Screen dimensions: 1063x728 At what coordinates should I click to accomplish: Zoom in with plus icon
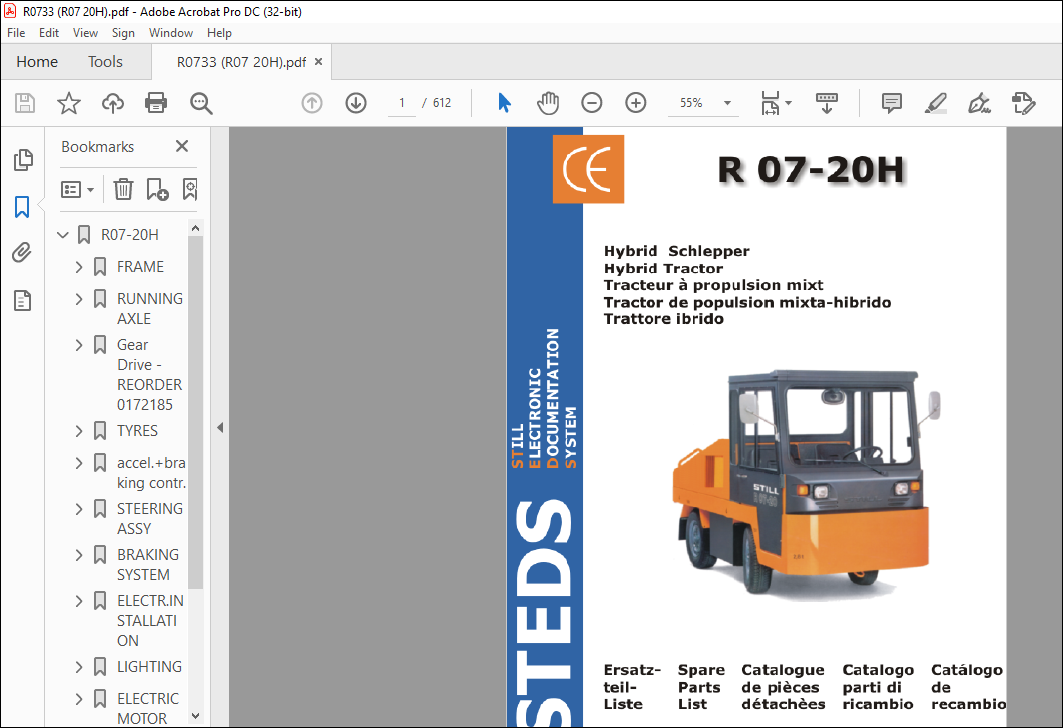point(635,103)
